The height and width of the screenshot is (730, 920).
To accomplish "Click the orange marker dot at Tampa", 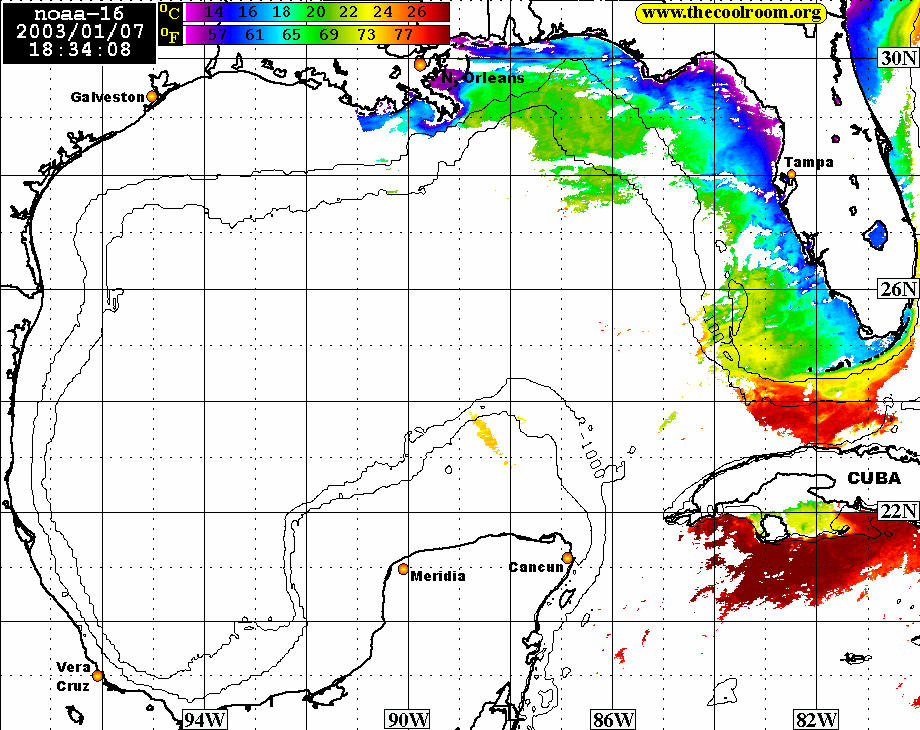I will [792, 174].
